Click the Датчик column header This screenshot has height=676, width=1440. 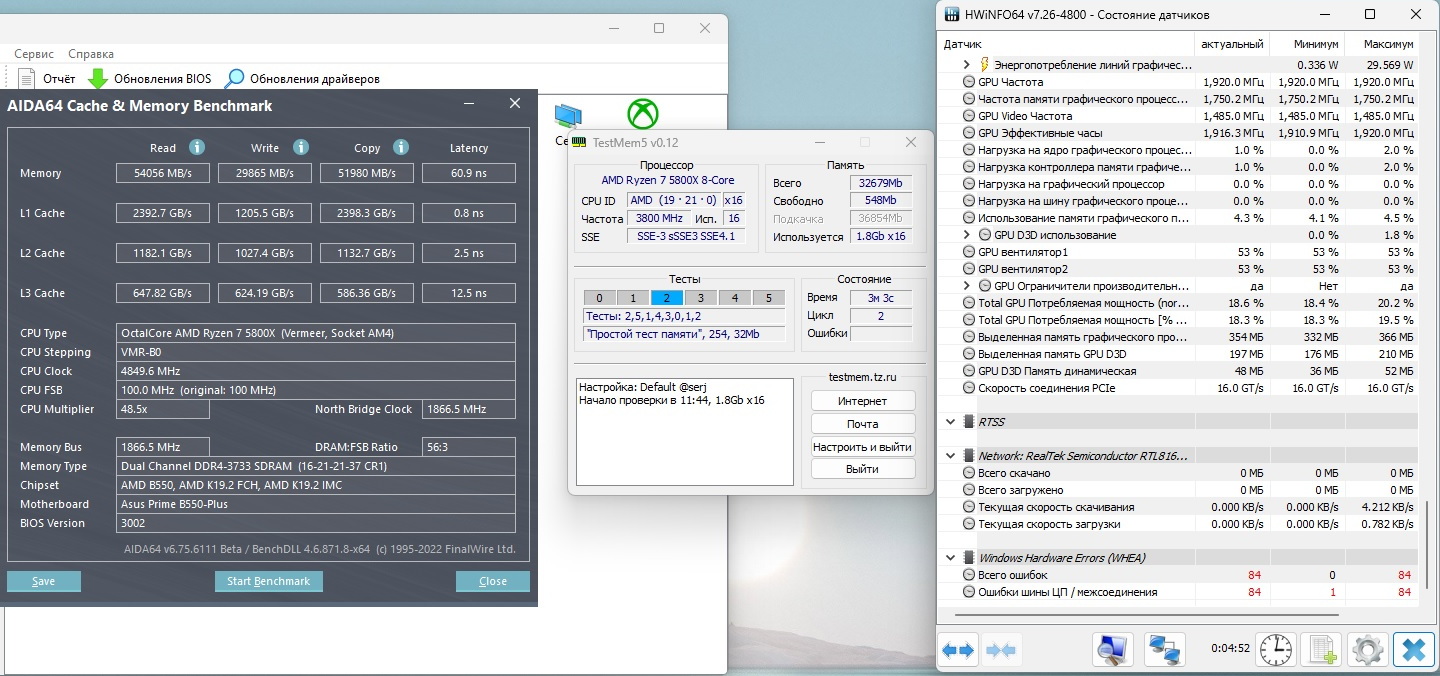click(x=1066, y=44)
